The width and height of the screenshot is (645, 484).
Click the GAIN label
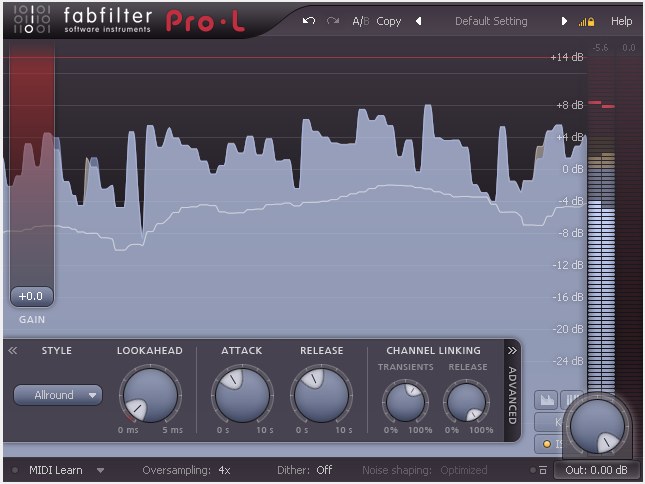(32, 320)
